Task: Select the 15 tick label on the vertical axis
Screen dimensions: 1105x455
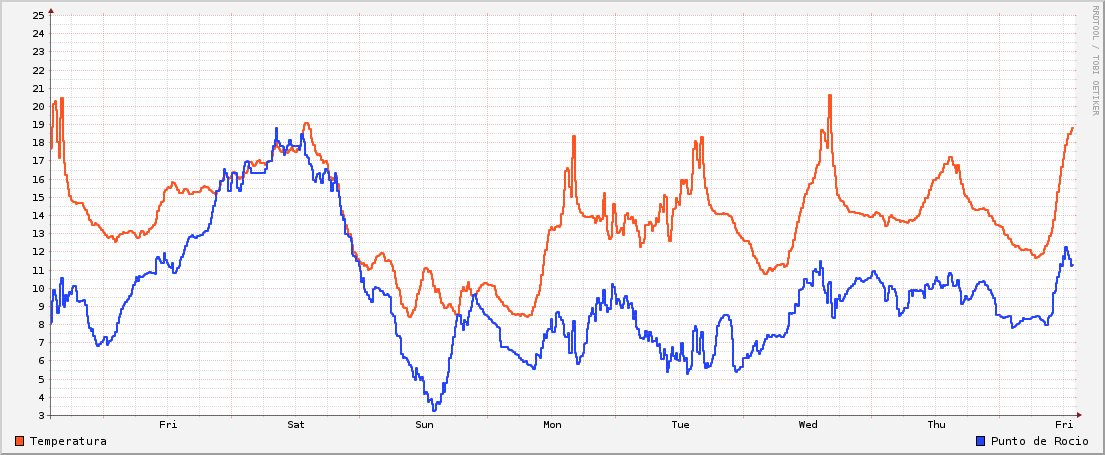Action: coord(38,198)
